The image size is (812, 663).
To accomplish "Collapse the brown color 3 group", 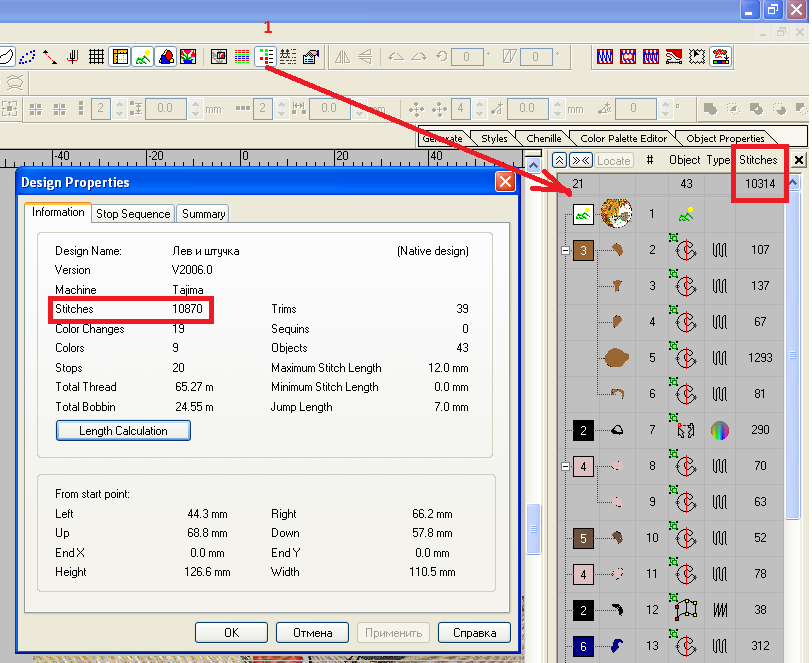I will [566, 250].
